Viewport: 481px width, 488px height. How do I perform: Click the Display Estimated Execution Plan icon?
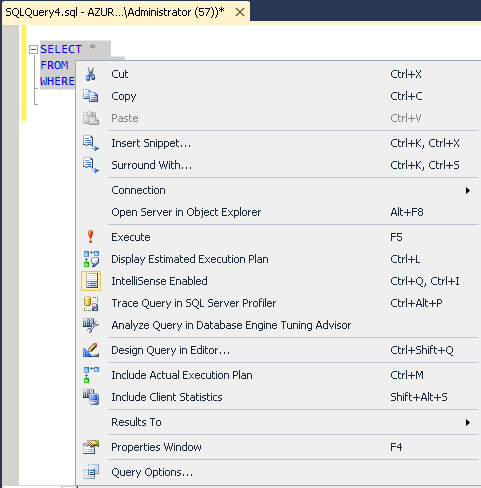pyautogui.click(x=91, y=259)
